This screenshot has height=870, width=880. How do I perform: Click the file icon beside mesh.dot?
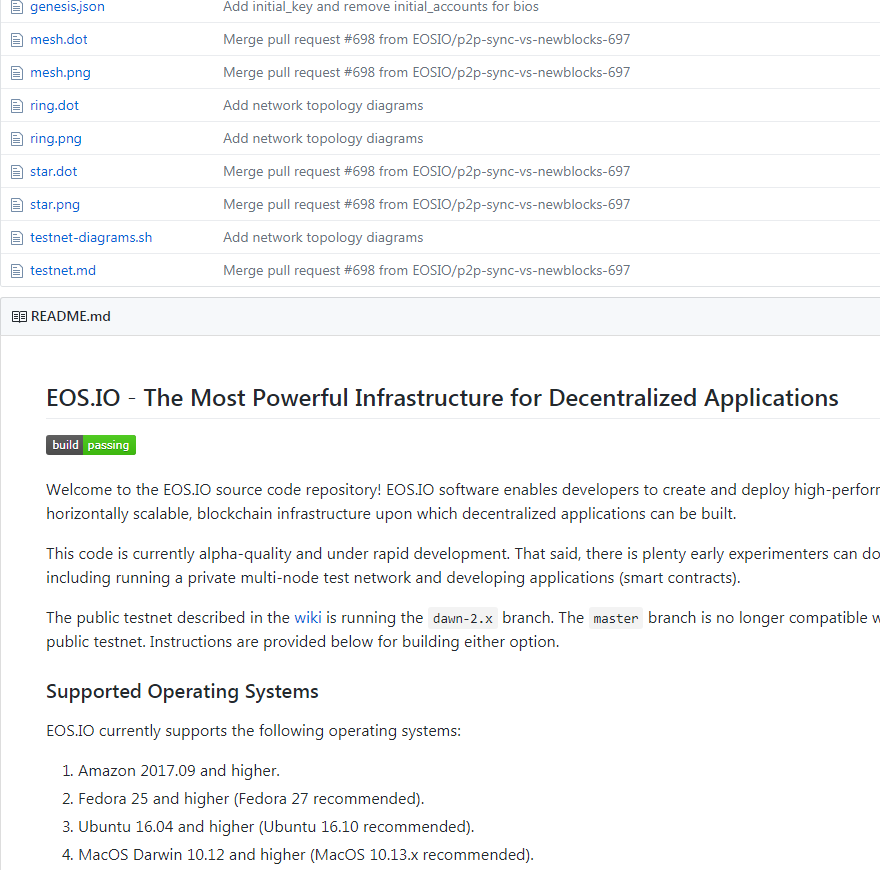click(17, 40)
